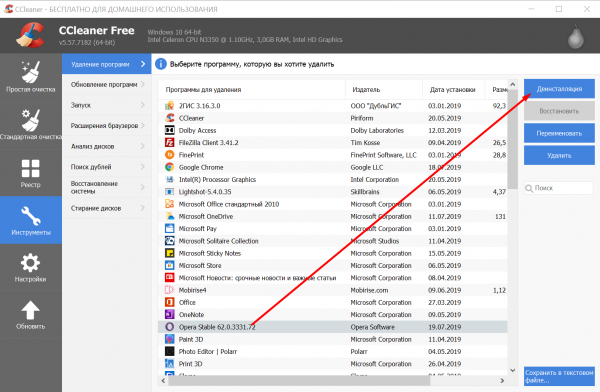Click the blue Удалить button
Image resolution: width=600 pixels, height=392 pixels.
tap(559, 155)
